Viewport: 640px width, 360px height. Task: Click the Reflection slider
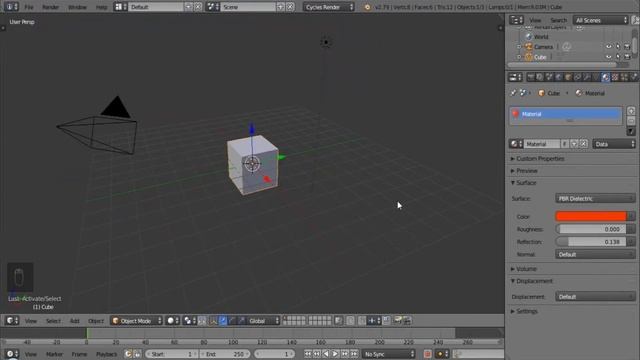(x=591, y=242)
